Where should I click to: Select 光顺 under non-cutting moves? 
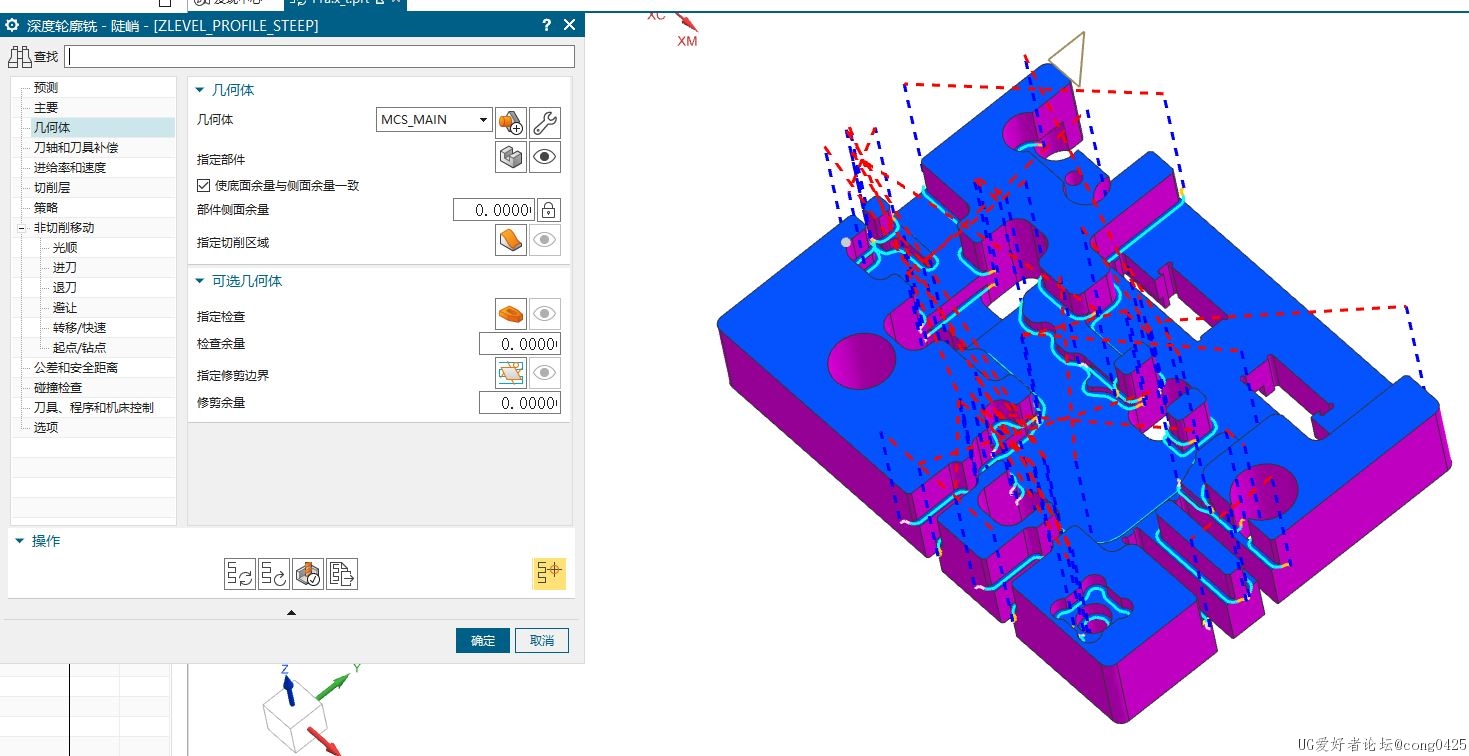point(65,248)
